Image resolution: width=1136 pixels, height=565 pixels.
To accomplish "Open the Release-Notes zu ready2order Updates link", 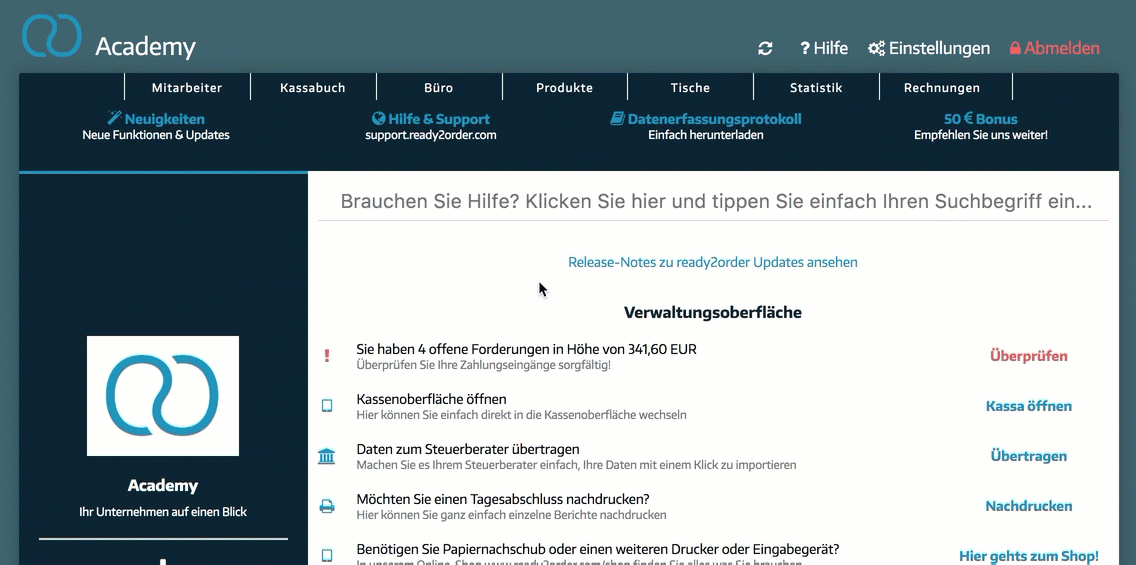I will [x=713, y=262].
